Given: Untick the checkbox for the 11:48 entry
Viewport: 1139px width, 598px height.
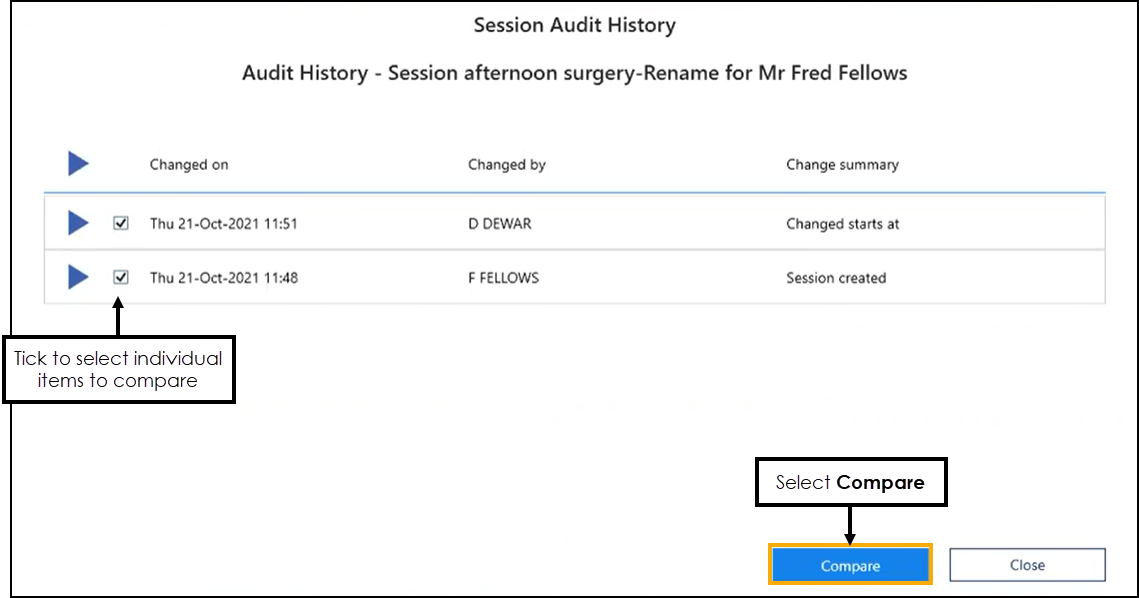Looking at the screenshot, I should click(121, 277).
